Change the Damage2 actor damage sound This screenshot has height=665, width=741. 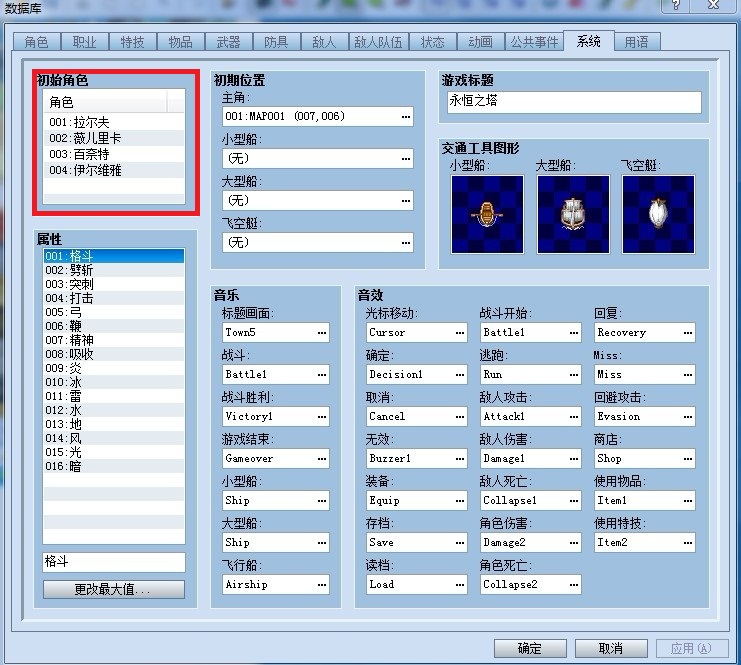click(531, 542)
